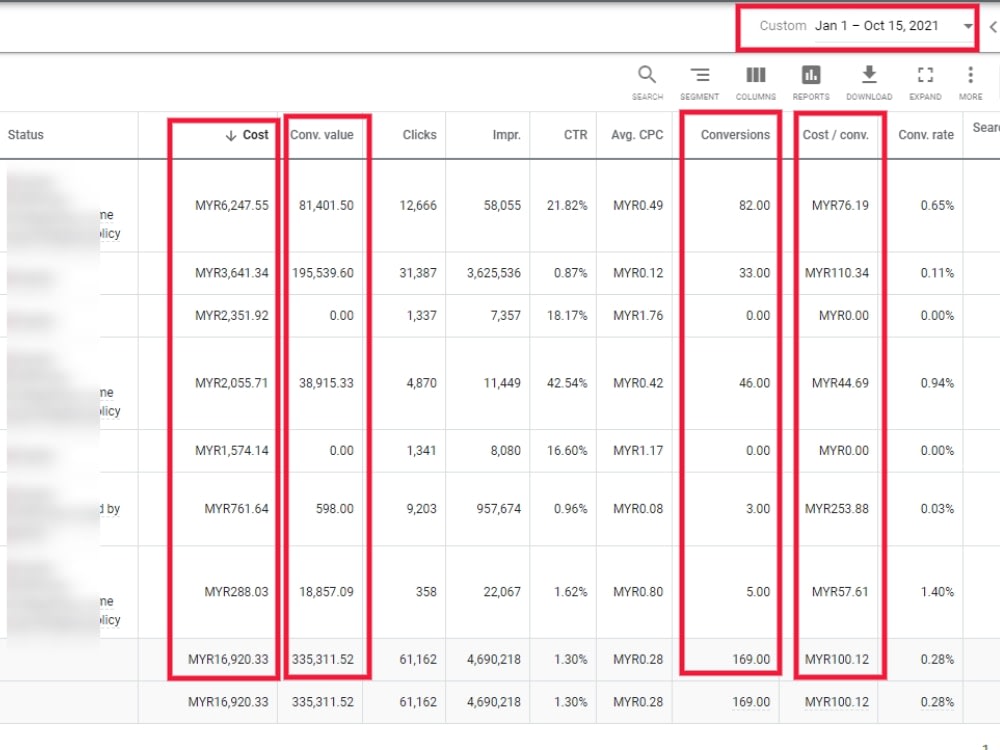Select the cost cell MYR1,574.14
This screenshot has width=1000, height=750.
(232, 451)
